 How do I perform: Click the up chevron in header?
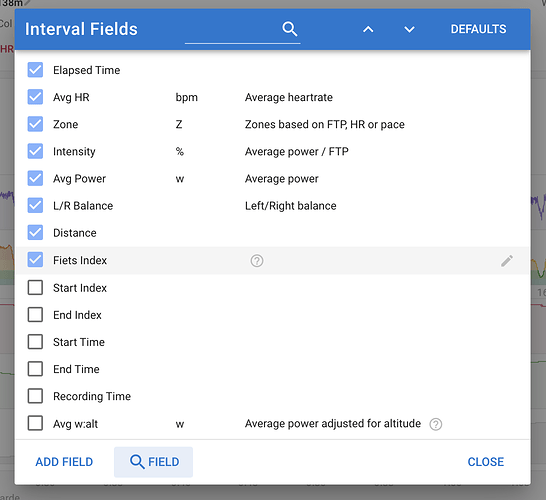point(368,30)
